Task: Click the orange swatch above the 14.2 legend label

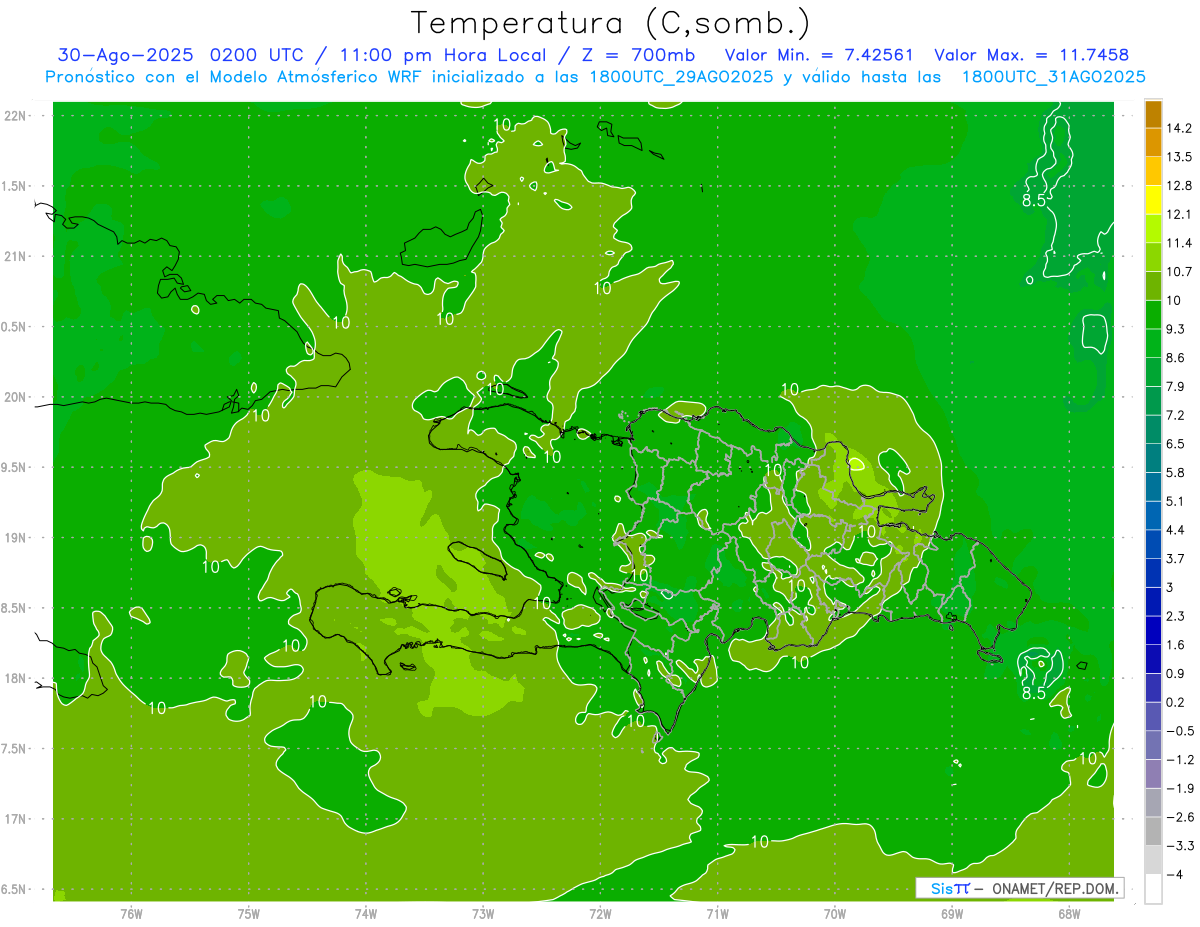Action: 1153,114
